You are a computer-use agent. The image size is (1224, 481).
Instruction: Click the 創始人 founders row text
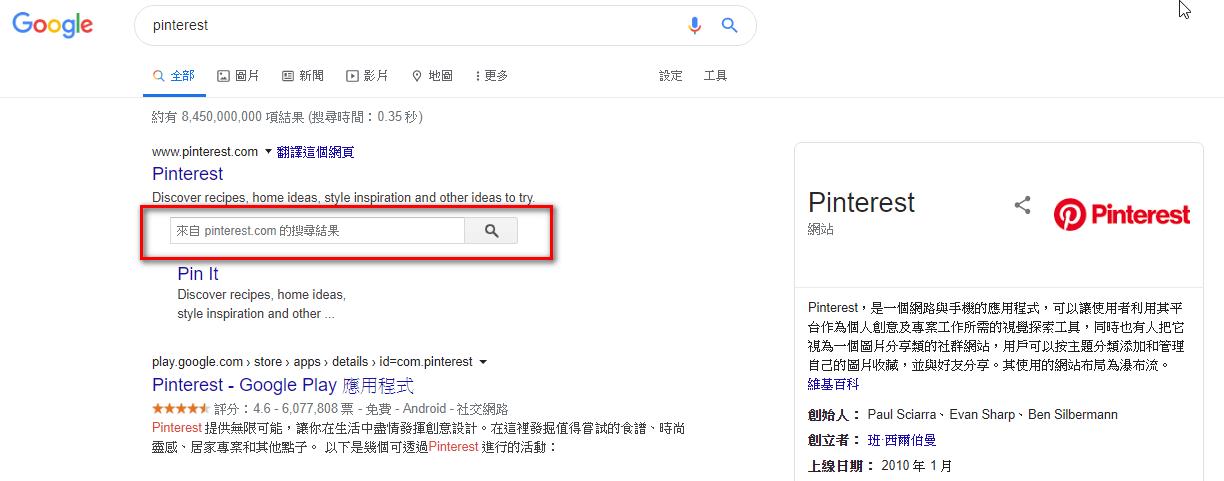[x=962, y=414]
